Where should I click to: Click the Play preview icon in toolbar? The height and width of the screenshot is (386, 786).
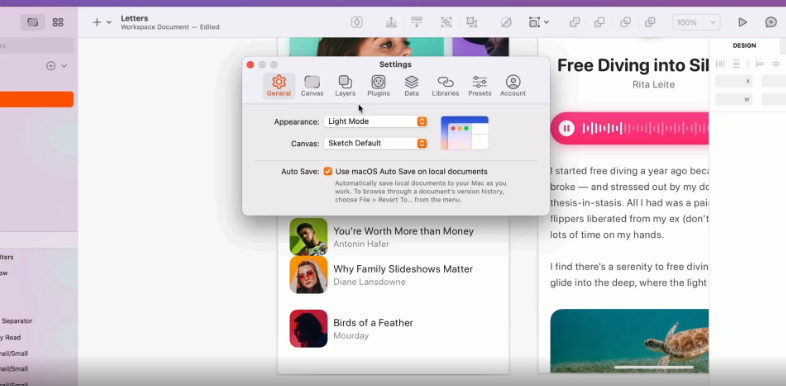pyautogui.click(x=742, y=22)
